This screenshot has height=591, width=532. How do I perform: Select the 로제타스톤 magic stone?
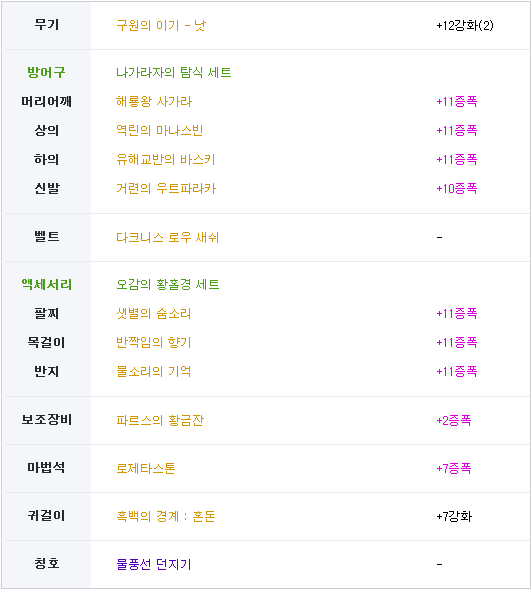click(x=146, y=469)
